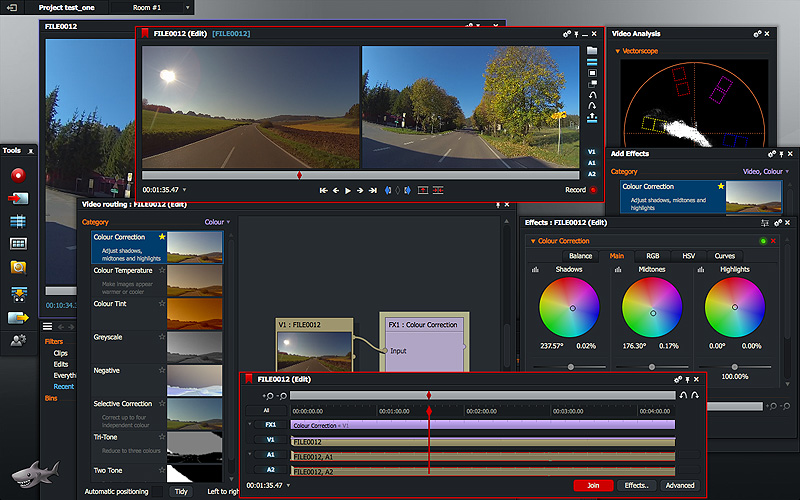Click the red Join button
Screen dimensions: 800x500
pos(593,485)
